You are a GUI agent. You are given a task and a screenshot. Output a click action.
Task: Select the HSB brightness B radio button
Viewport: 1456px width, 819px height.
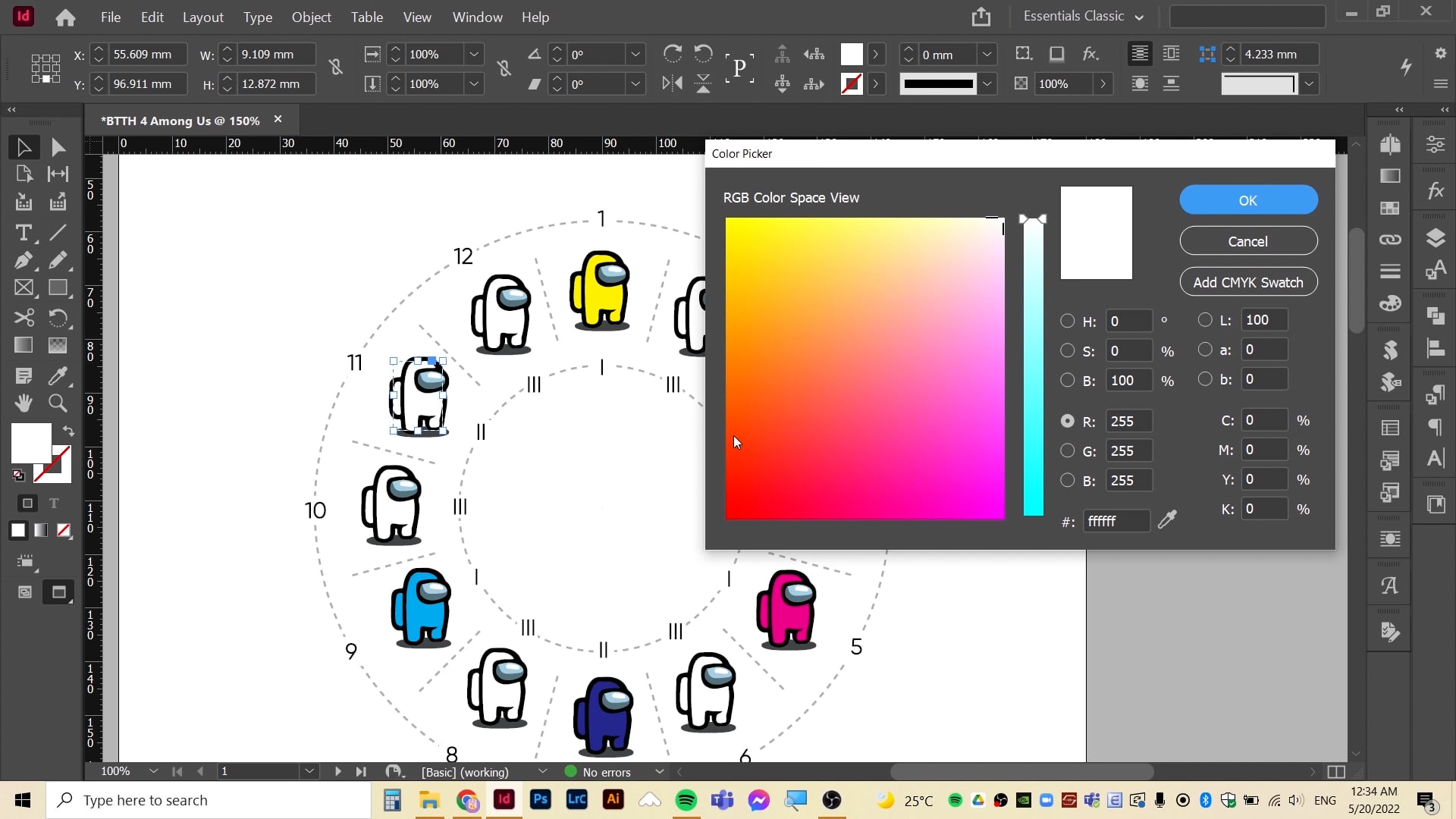click(x=1067, y=380)
